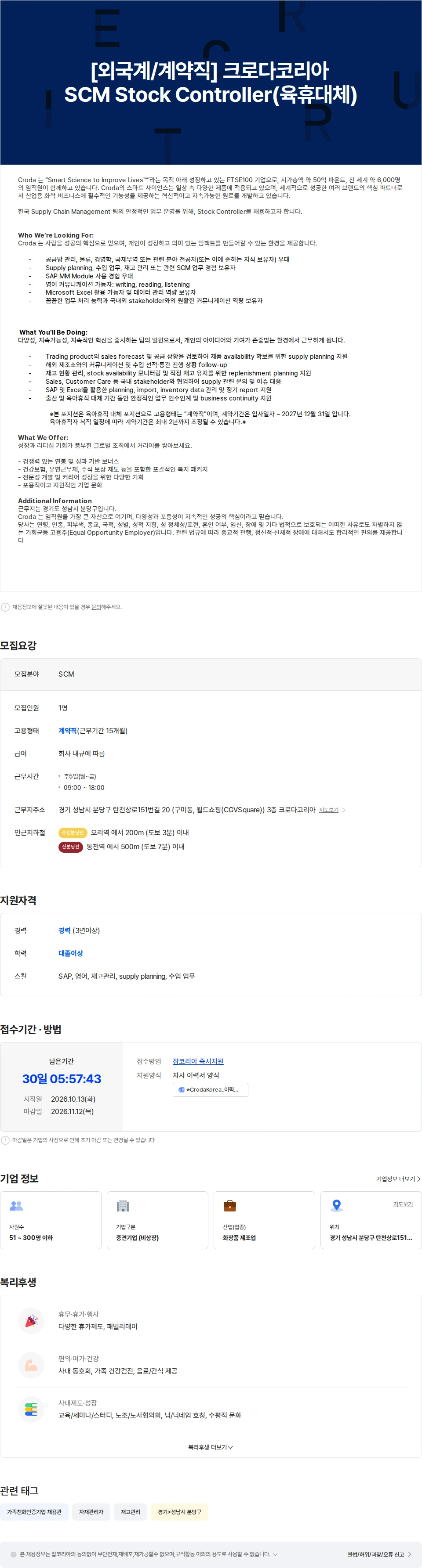
Task: Click the document icon in resume file chip
Action: coord(182,1089)
